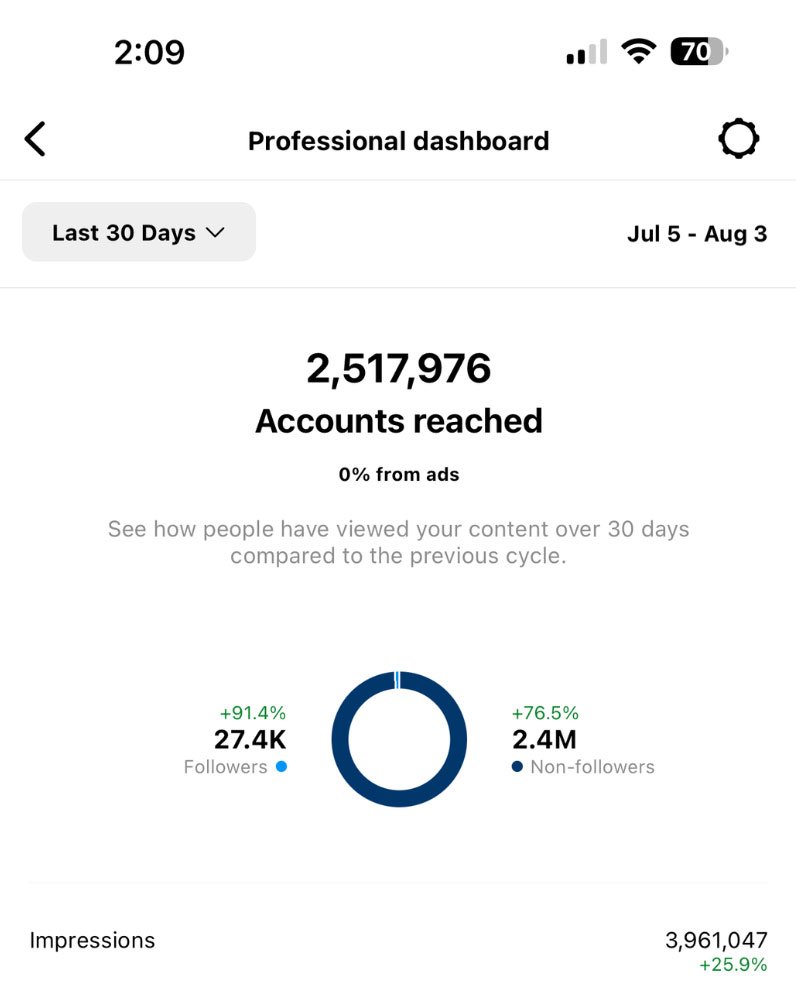The image size is (796, 1001).
Task: Tap the Wi-Fi status icon
Action: coord(637,52)
